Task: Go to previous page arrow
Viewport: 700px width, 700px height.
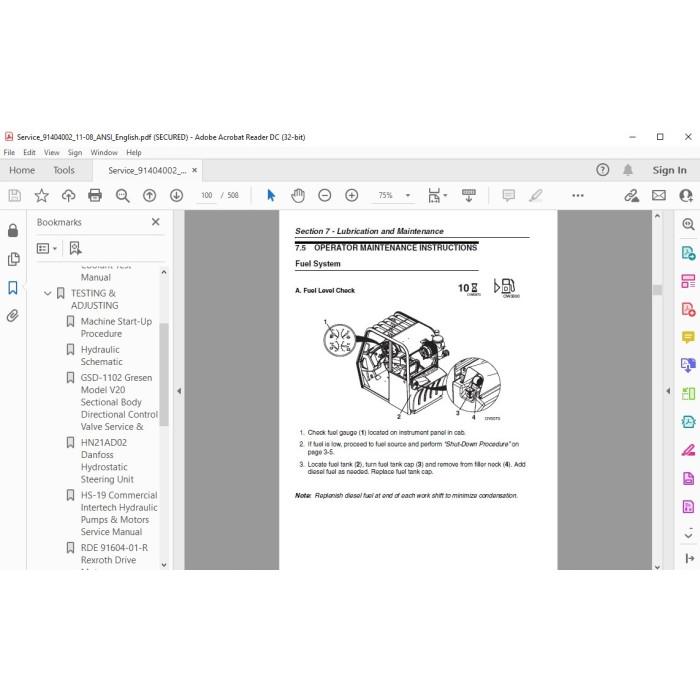Action: pyautogui.click(x=150, y=196)
